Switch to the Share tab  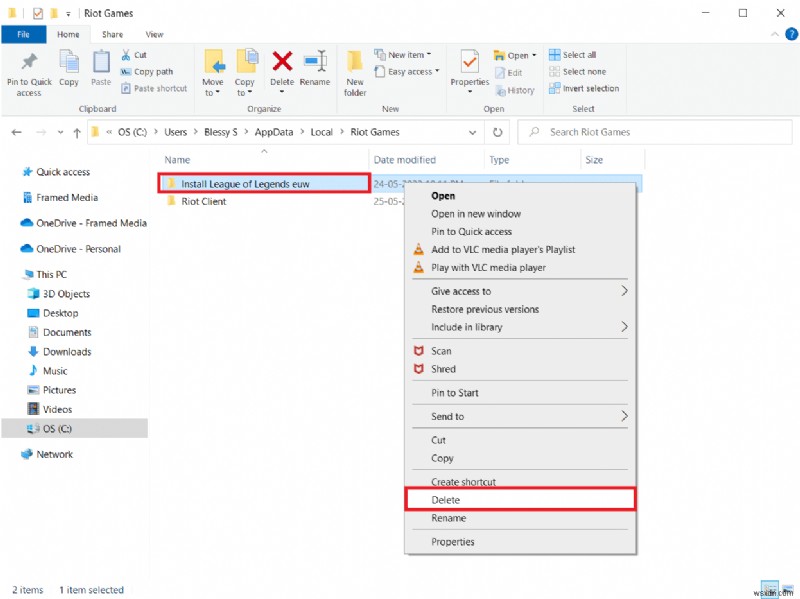(112, 34)
